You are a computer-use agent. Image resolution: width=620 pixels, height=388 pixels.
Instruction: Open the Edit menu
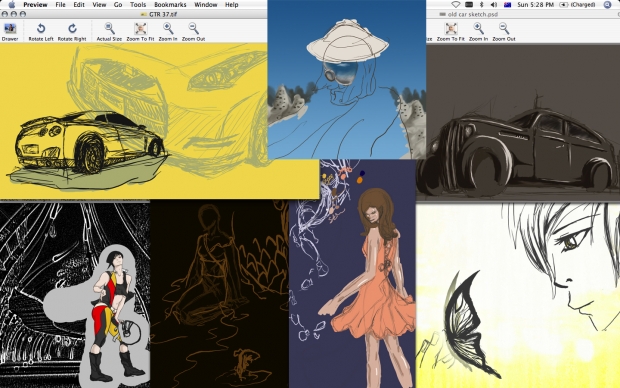(79, 5)
